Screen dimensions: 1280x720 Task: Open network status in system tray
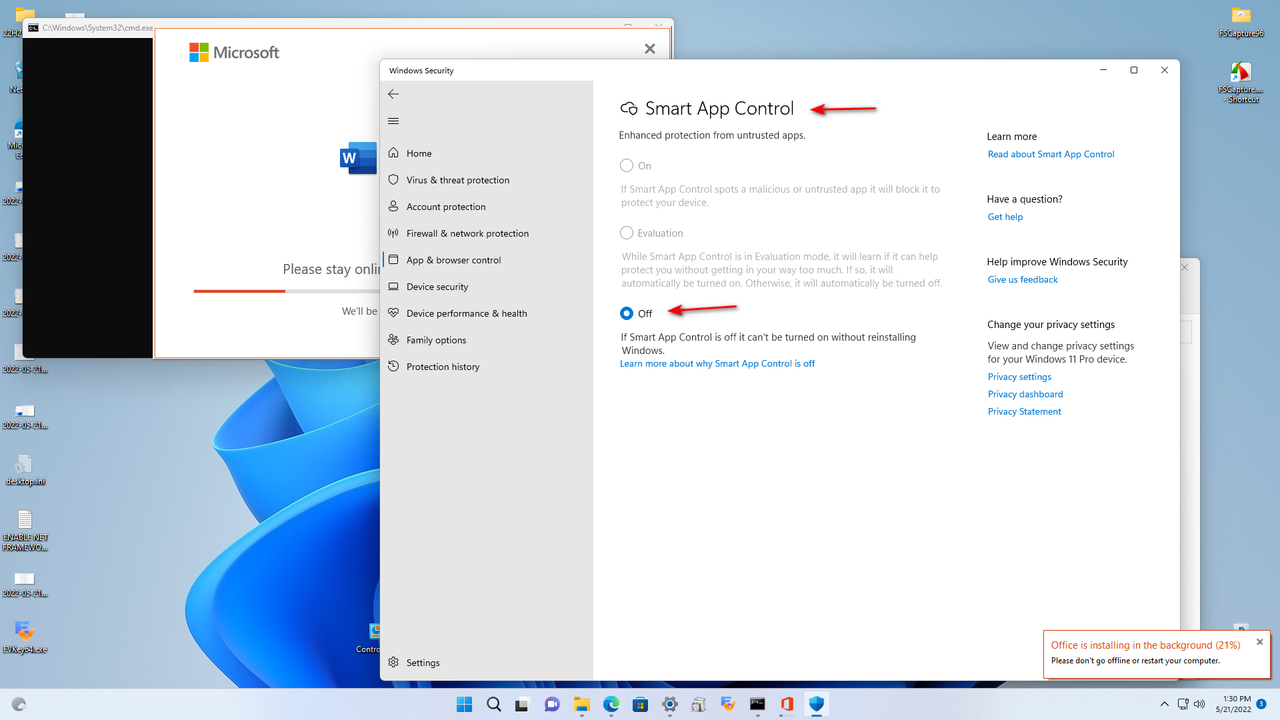coord(1183,704)
